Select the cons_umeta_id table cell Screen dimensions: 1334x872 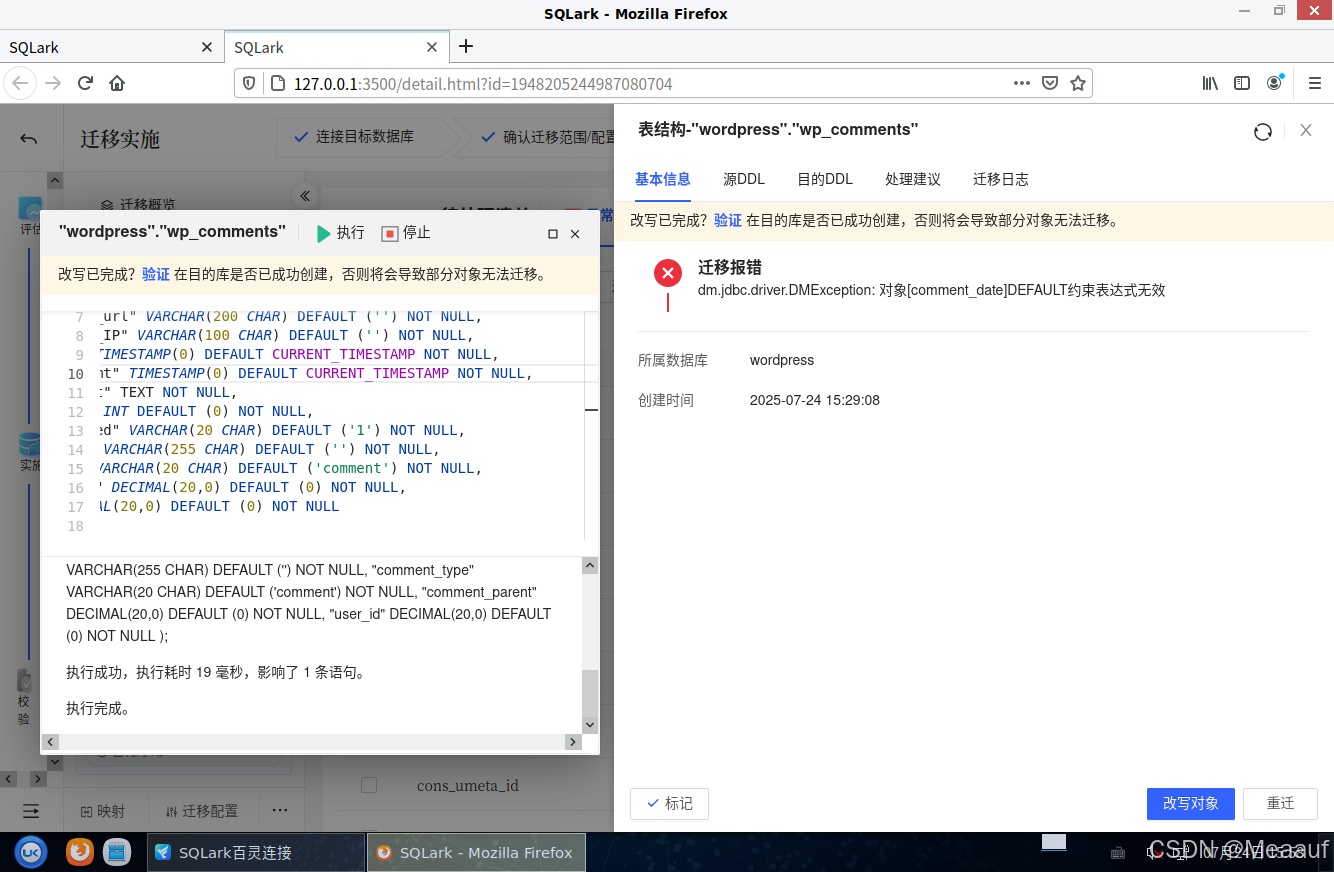467,785
